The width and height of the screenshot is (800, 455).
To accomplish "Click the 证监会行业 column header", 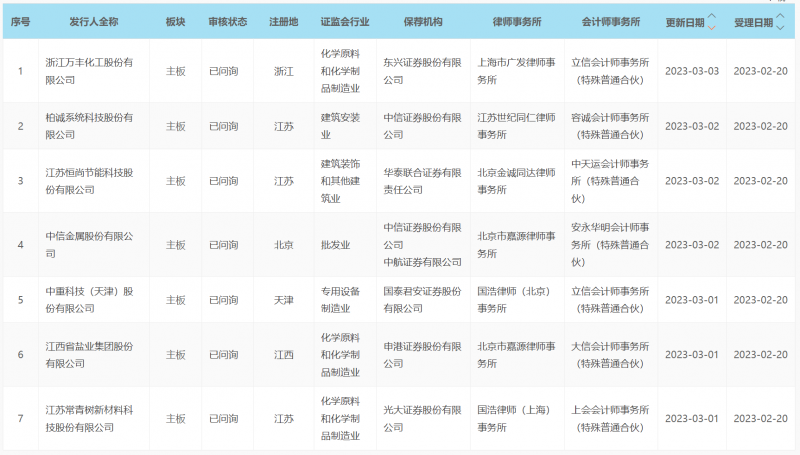I will tap(345, 22).
